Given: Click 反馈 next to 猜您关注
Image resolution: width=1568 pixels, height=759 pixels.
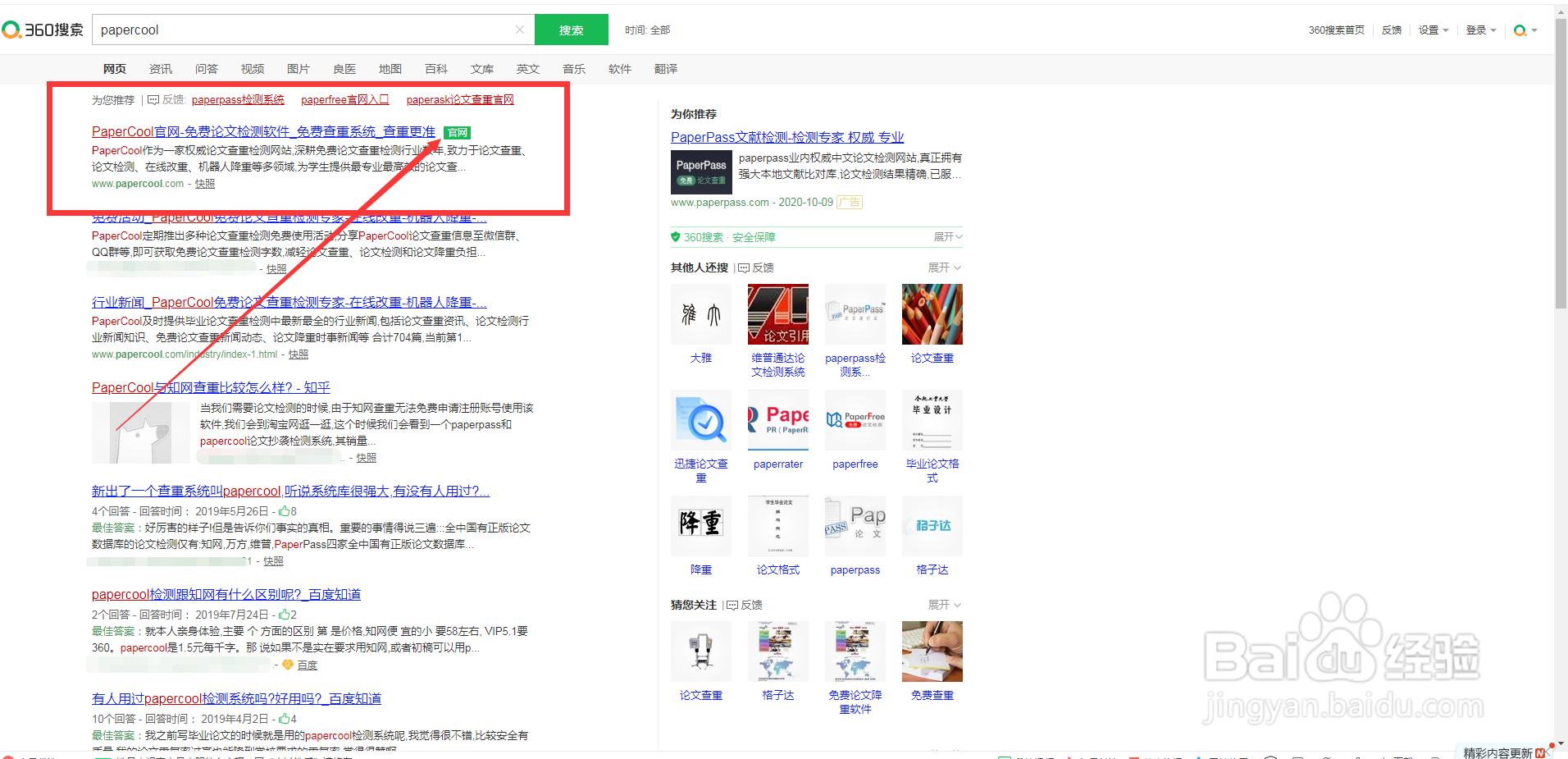Looking at the screenshot, I should pos(745,605).
